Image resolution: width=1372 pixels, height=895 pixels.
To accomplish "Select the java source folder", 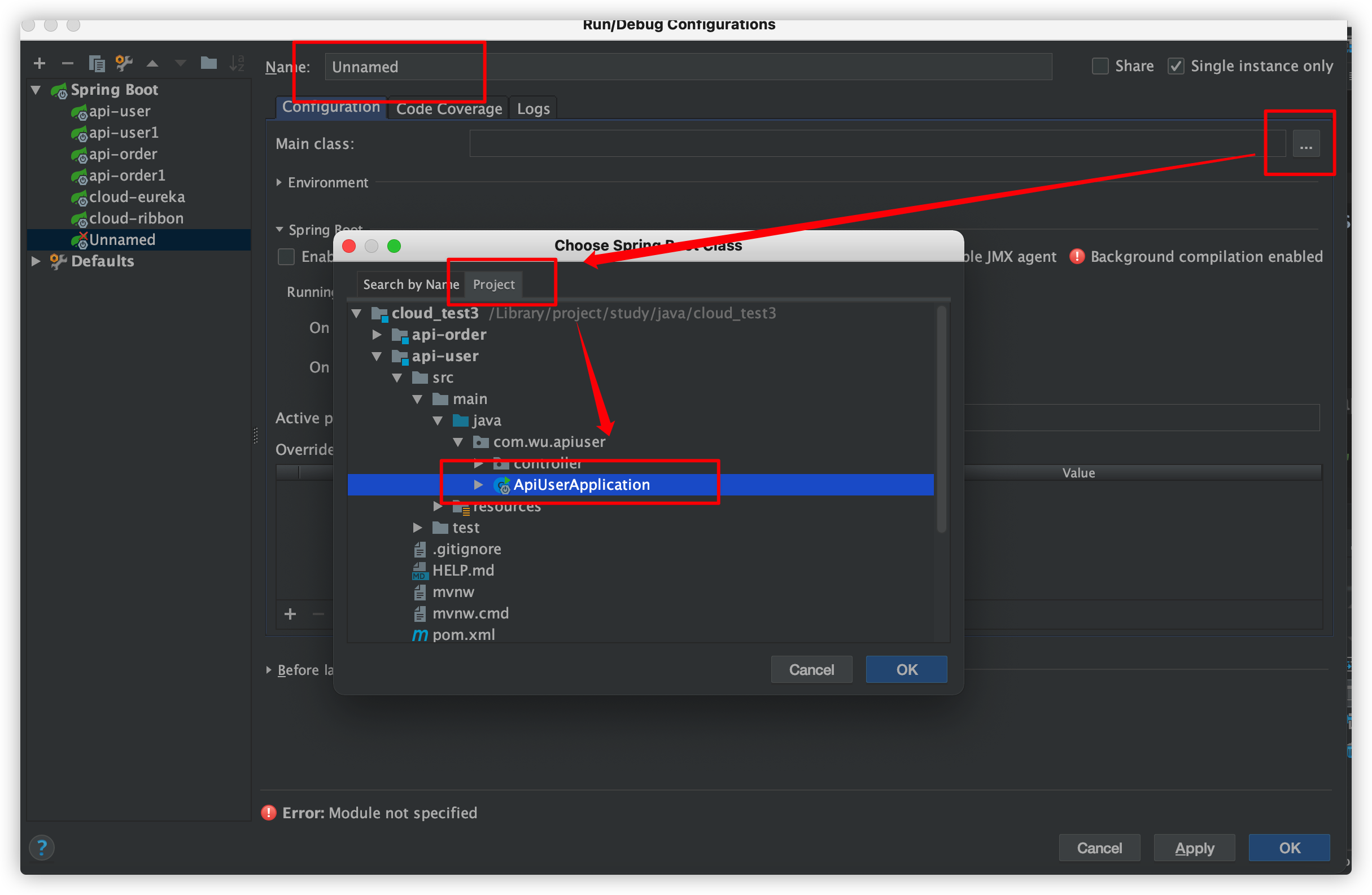I will tap(477, 421).
